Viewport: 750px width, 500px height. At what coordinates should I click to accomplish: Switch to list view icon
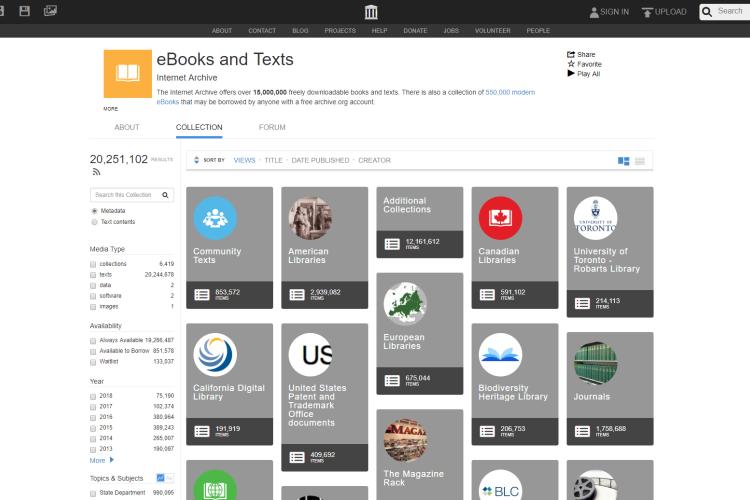tap(640, 161)
